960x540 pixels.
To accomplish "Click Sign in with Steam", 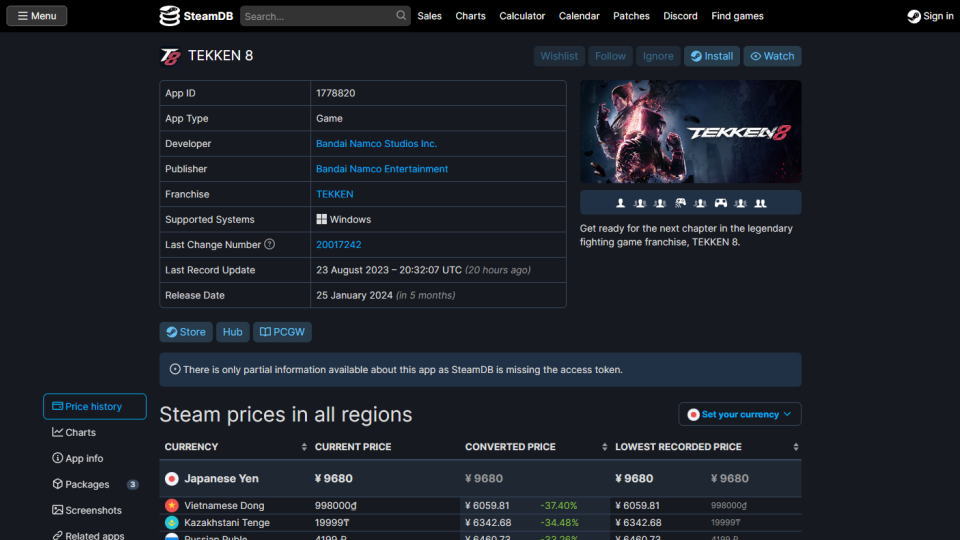I will pos(930,16).
